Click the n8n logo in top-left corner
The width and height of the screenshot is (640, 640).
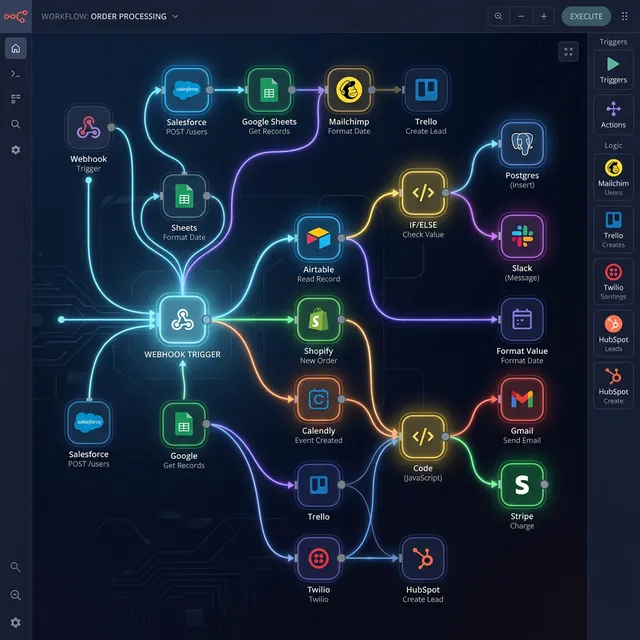click(x=16, y=16)
